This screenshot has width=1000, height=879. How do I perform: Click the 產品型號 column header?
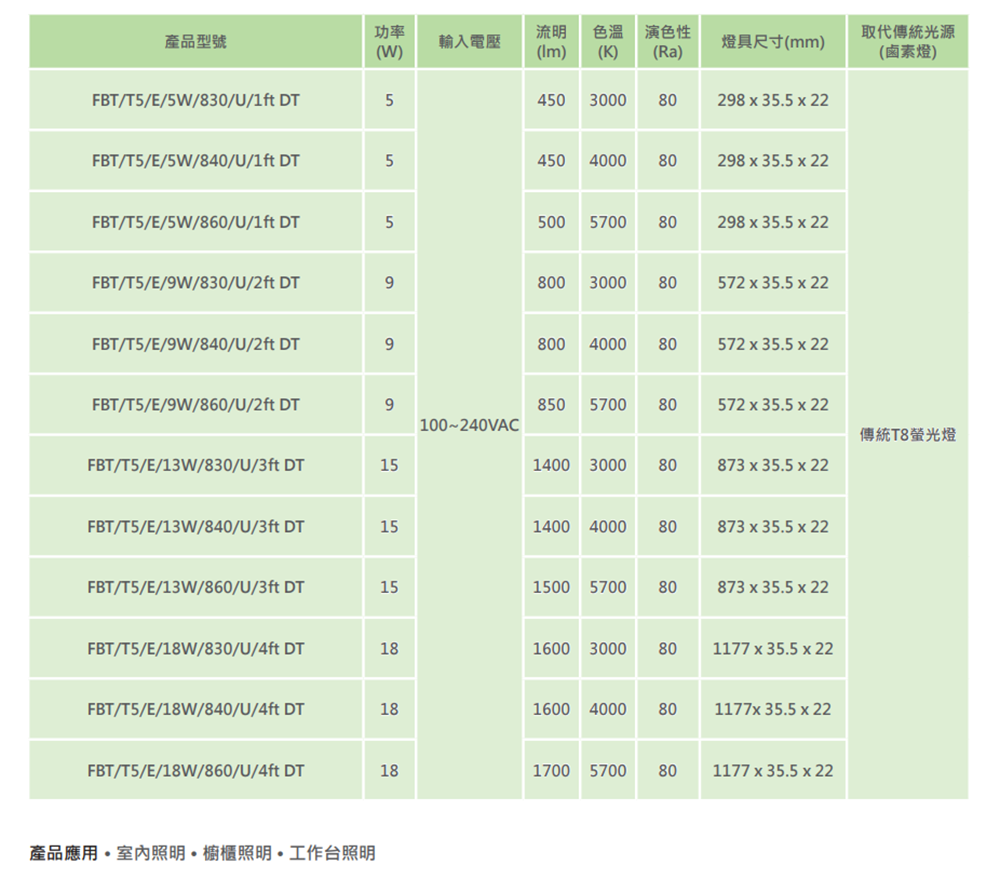pos(196,41)
